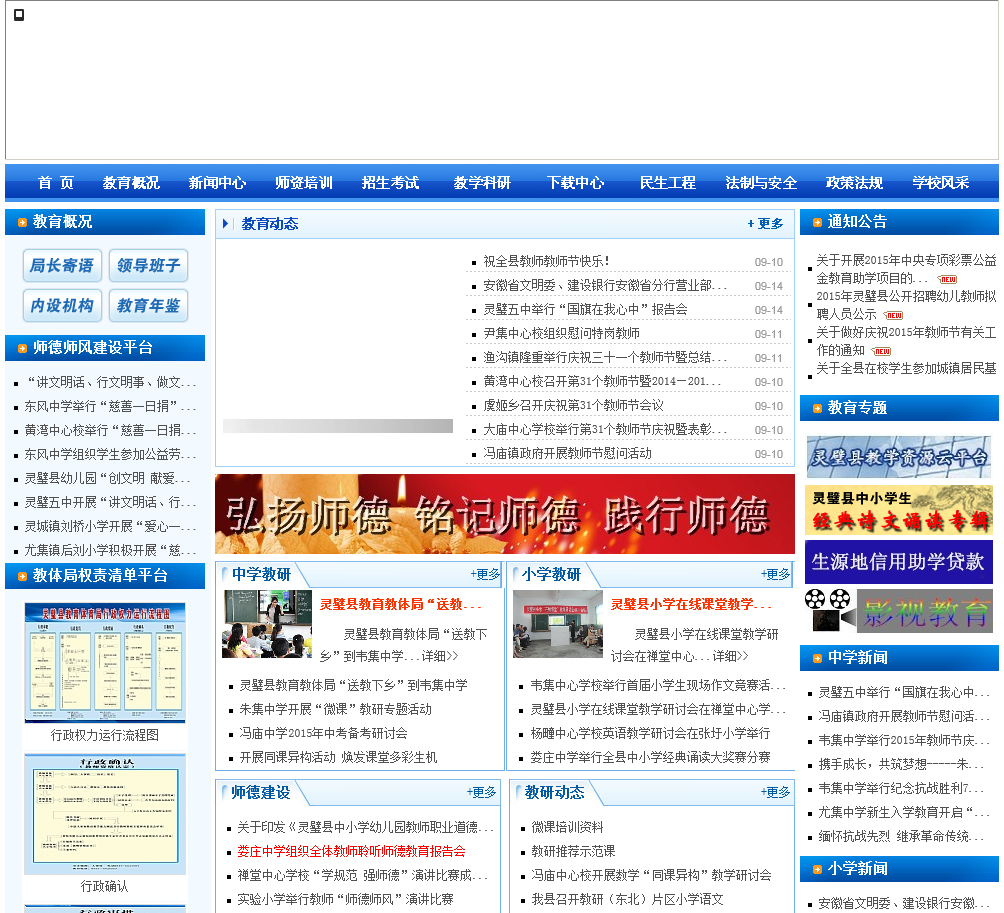This screenshot has width=1004, height=913.
Task: Open the 教育年鉴 button
Action: (x=149, y=305)
